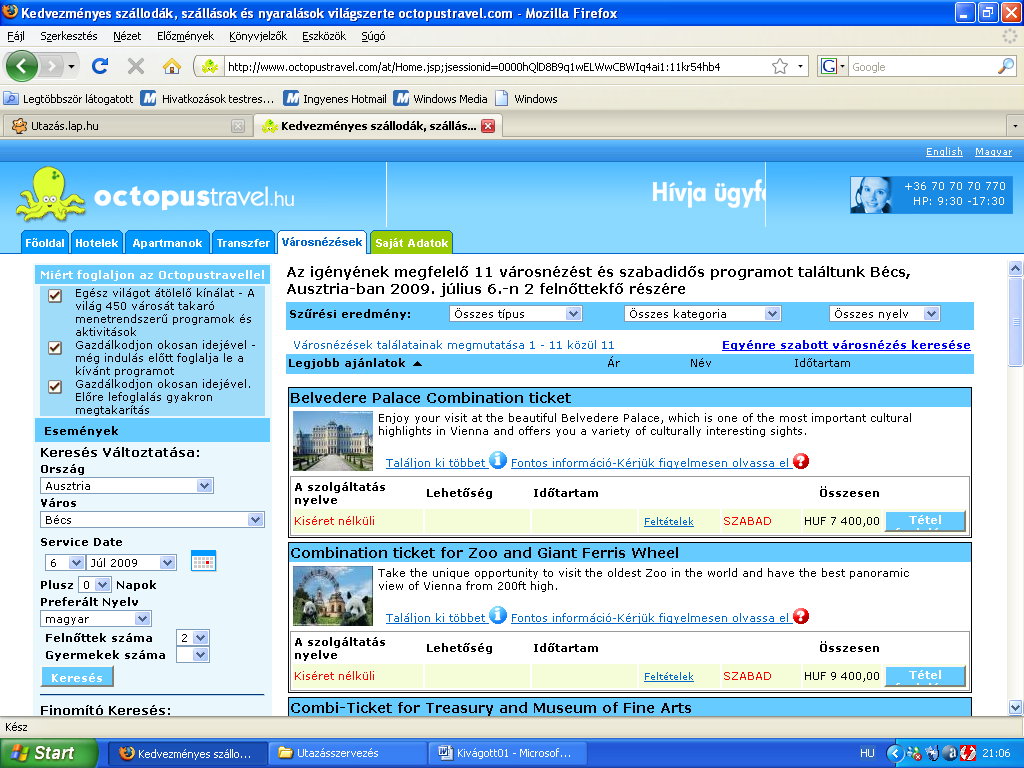This screenshot has height=768, width=1024.
Task: Open the Preferált Nyelv dropdown
Action: [x=96, y=618]
